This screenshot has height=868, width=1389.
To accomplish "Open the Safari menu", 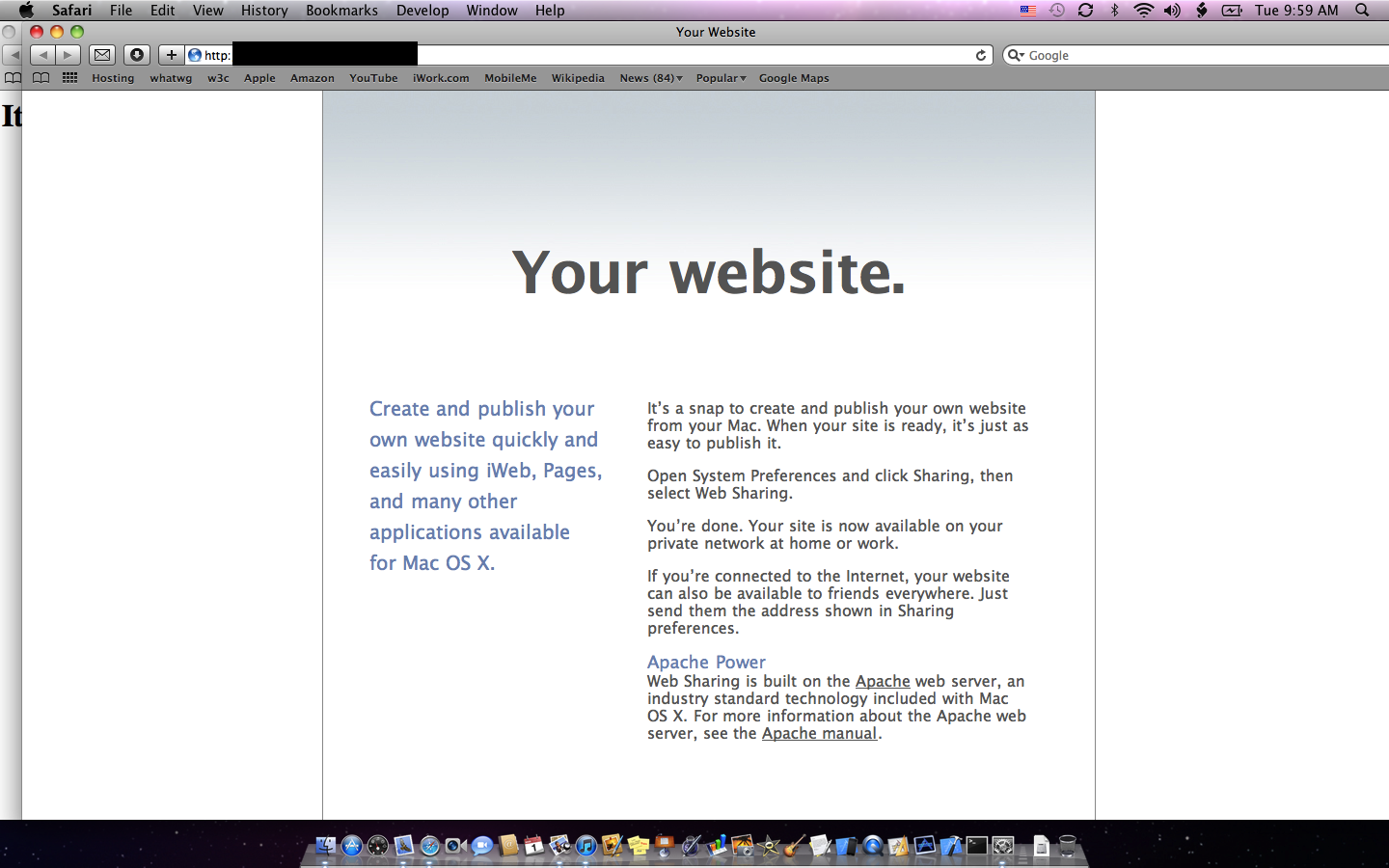I will (71, 10).
